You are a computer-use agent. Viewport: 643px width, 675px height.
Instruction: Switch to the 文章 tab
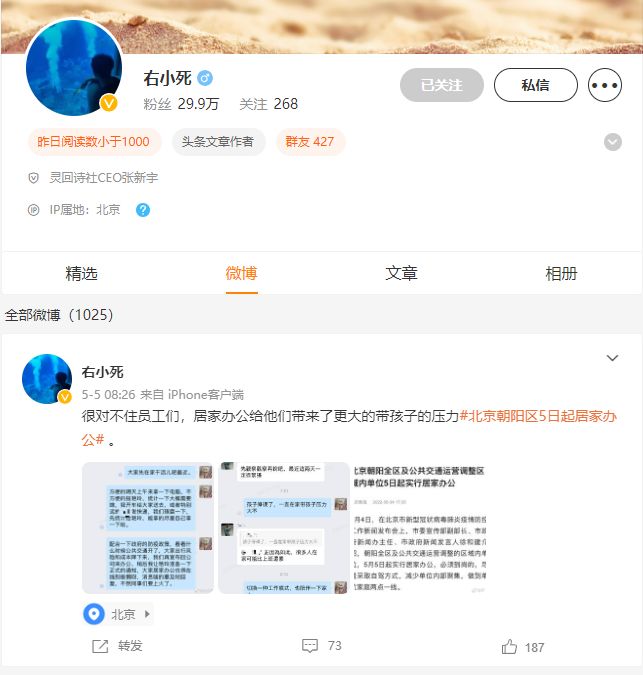coord(401,273)
